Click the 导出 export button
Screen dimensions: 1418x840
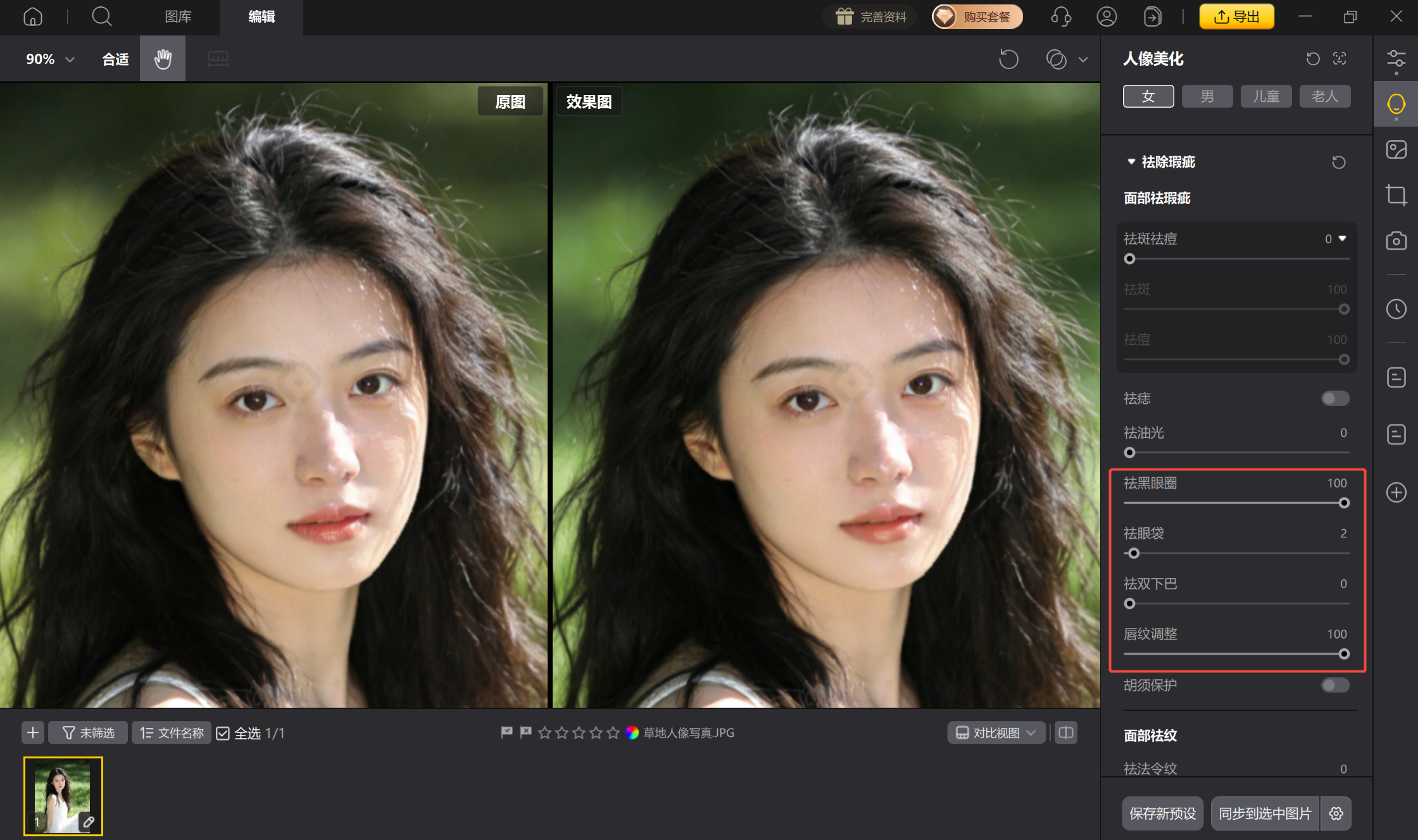(1236, 16)
